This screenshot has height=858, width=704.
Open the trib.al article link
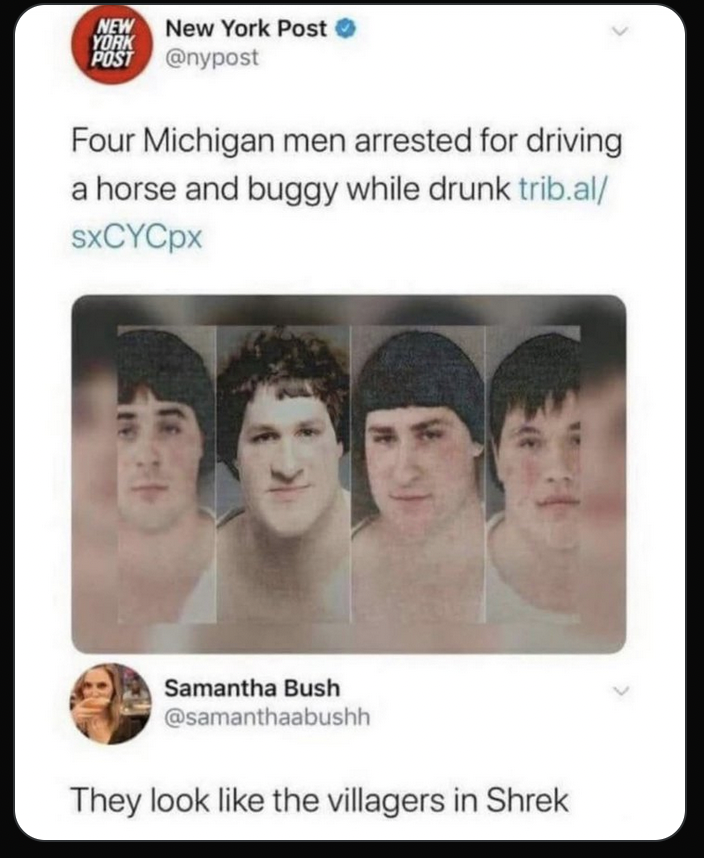[562, 189]
